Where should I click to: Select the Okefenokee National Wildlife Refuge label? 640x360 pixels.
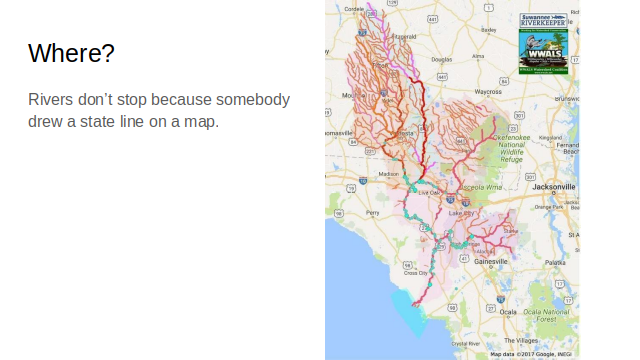(x=511, y=148)
